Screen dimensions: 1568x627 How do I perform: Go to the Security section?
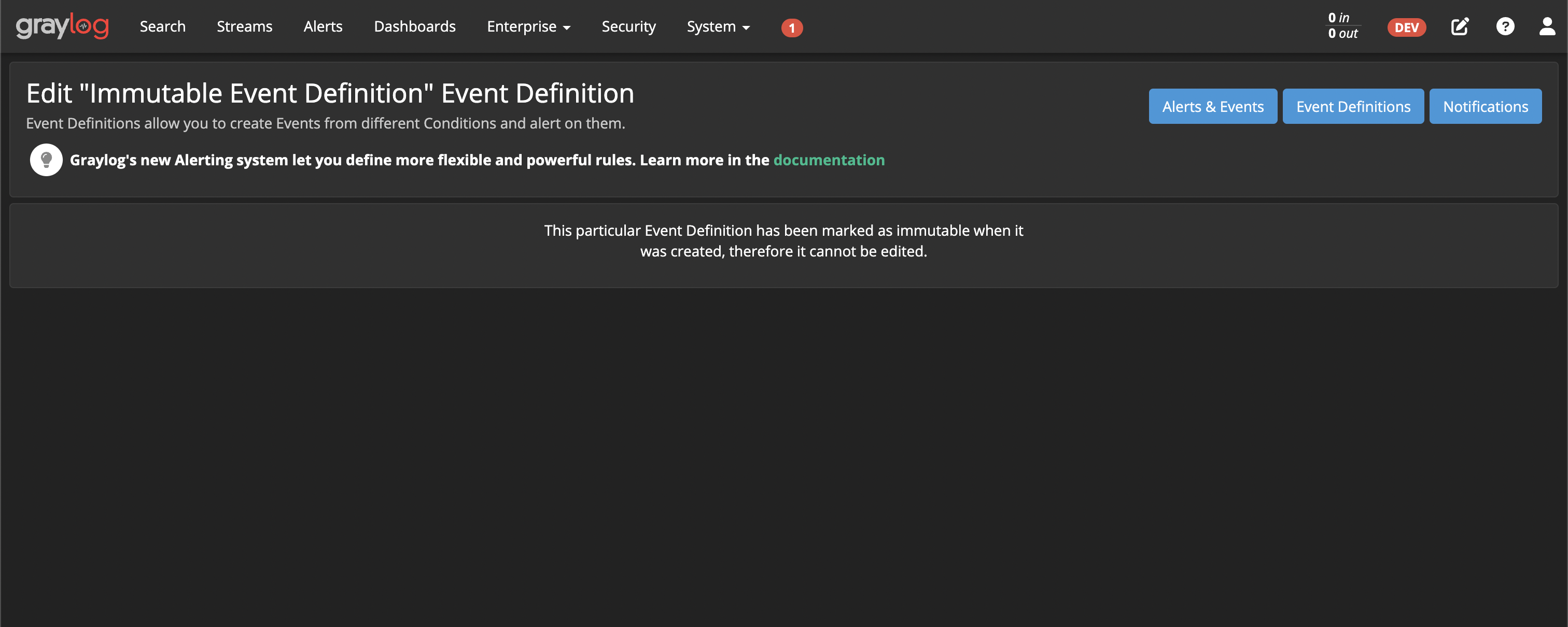pyautogui.click(x=628, y=26)
